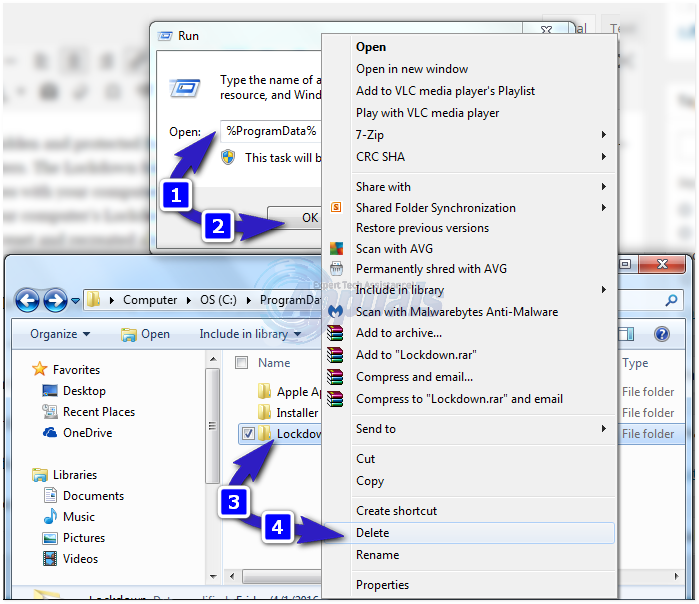The height and width of the screenshot is (604, 699).
Task: Choose Properties from the context menu
Action: tap(469, 584)
